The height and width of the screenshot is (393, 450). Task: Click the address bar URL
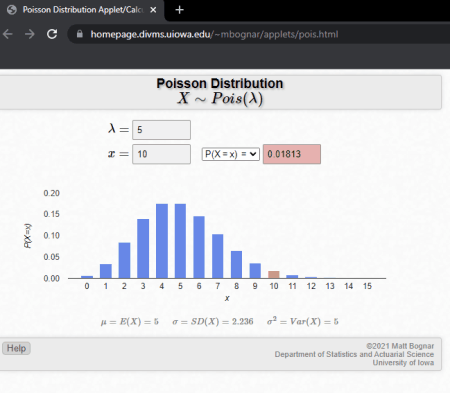point(214,34)
